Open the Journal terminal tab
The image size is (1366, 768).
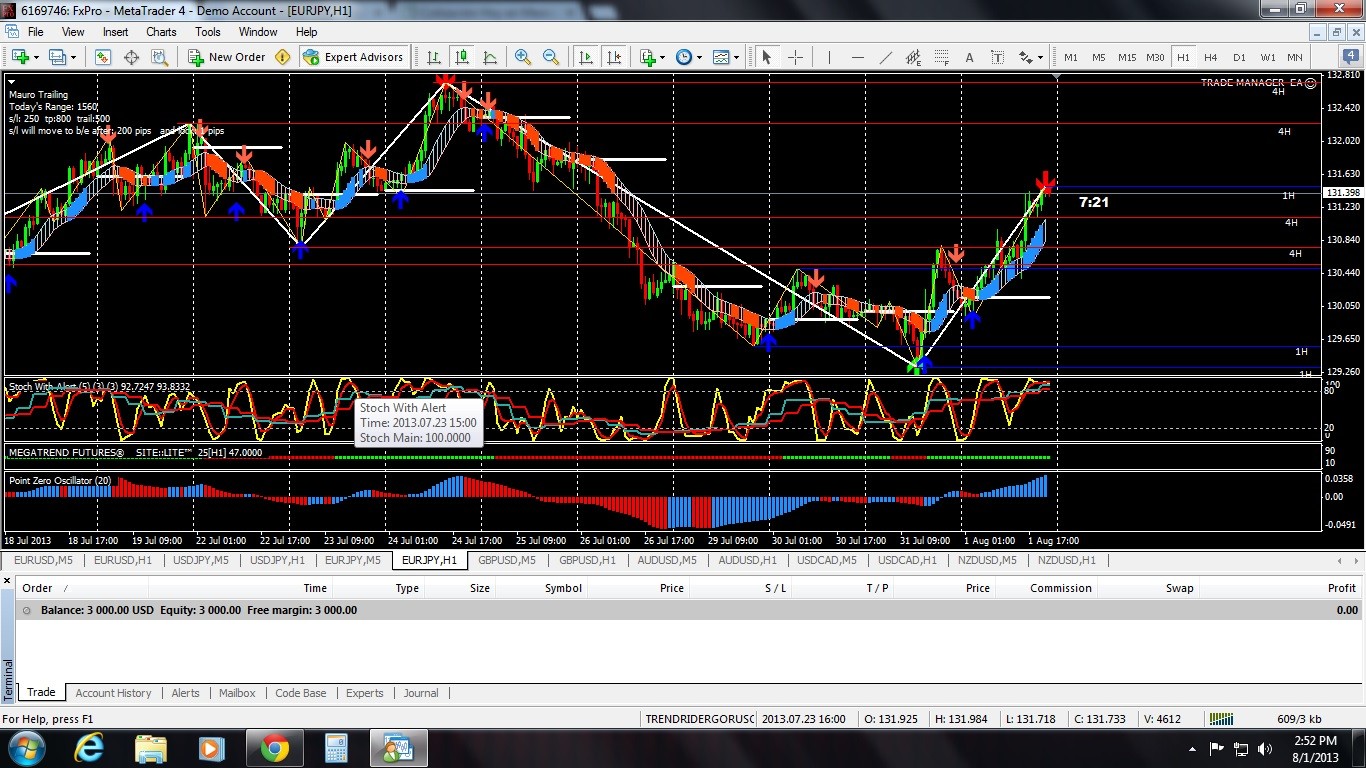[421, 693]
